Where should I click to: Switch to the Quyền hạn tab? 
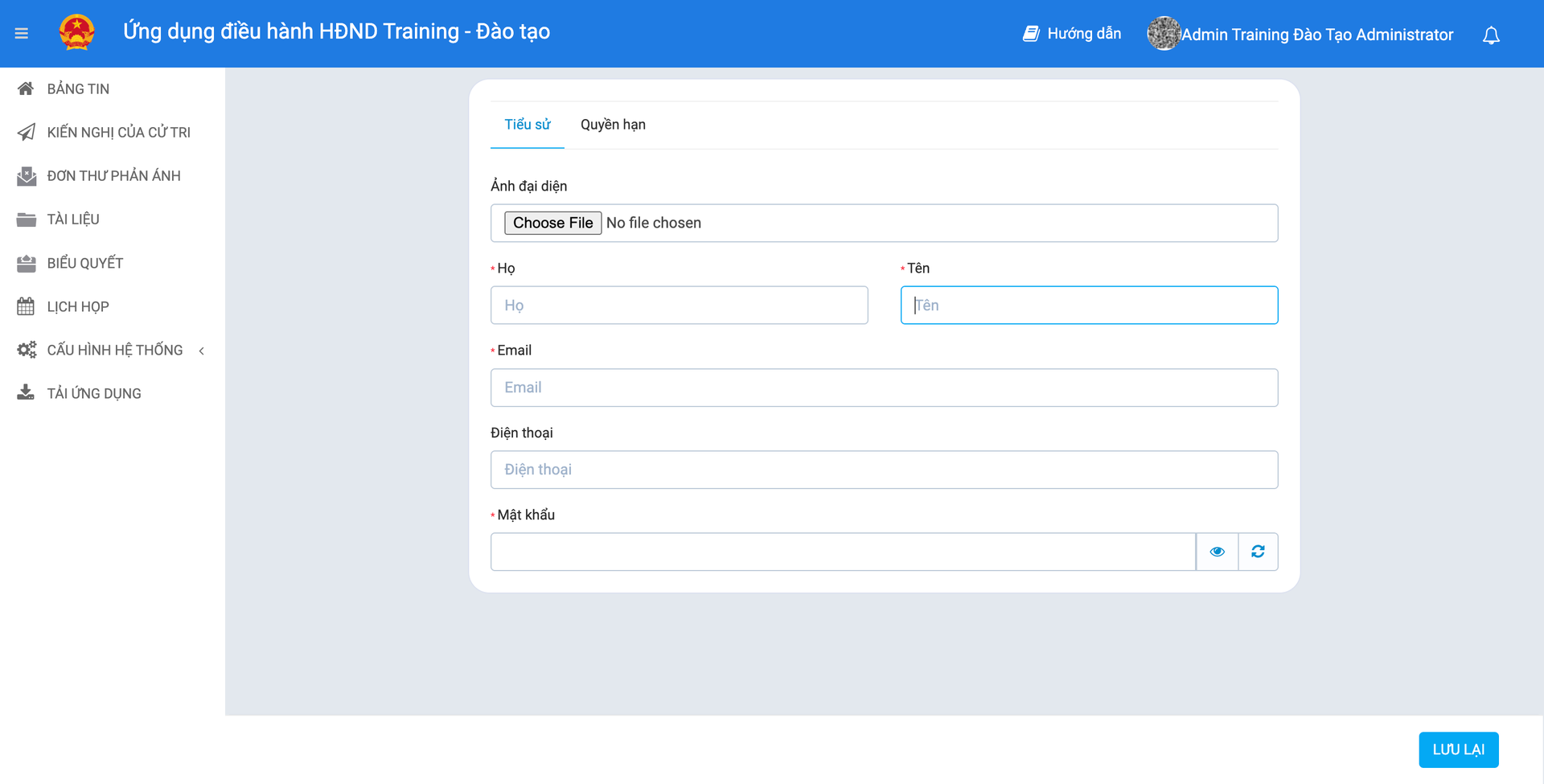(613, 125)
